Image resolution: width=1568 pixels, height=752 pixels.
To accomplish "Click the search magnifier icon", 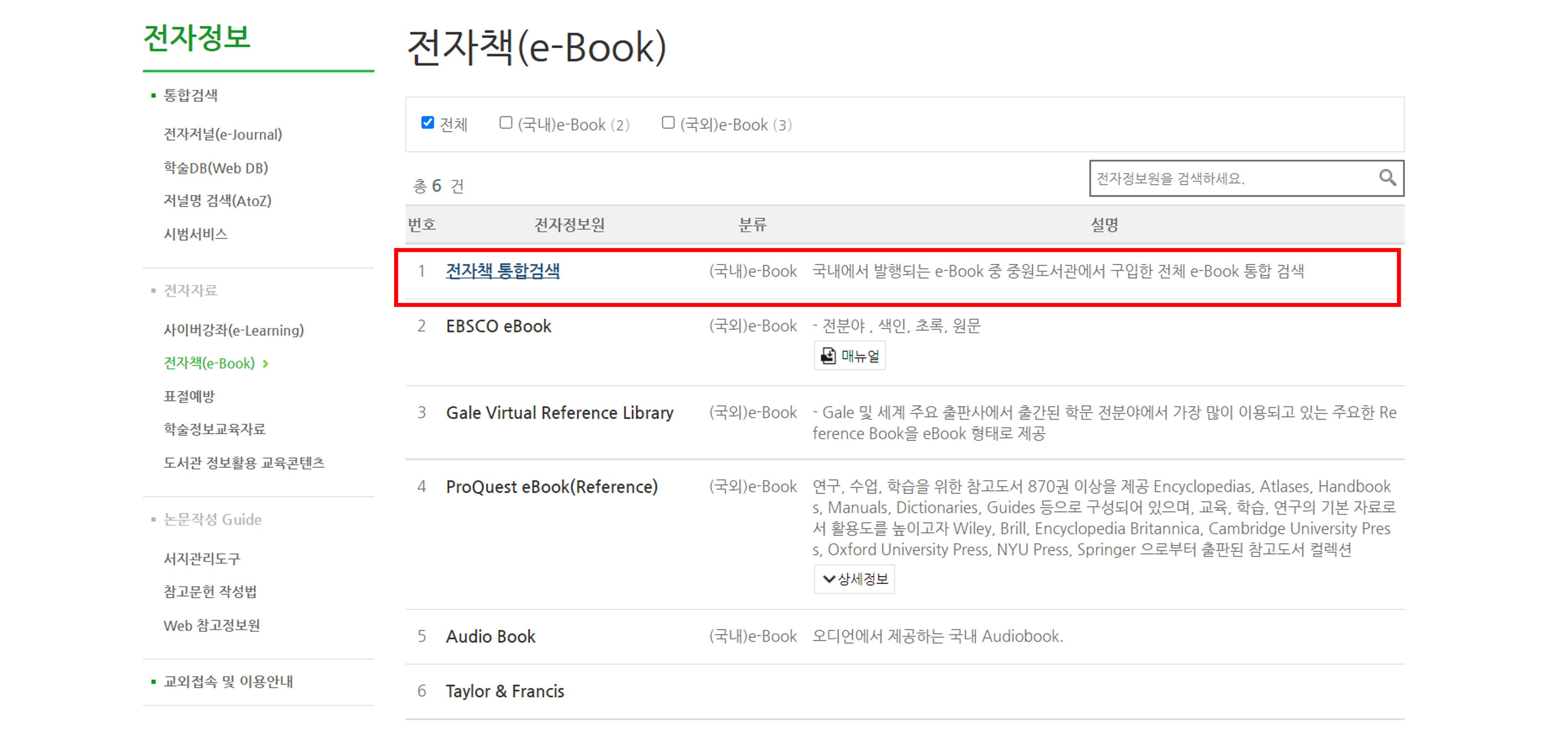I will point(1387,178).
